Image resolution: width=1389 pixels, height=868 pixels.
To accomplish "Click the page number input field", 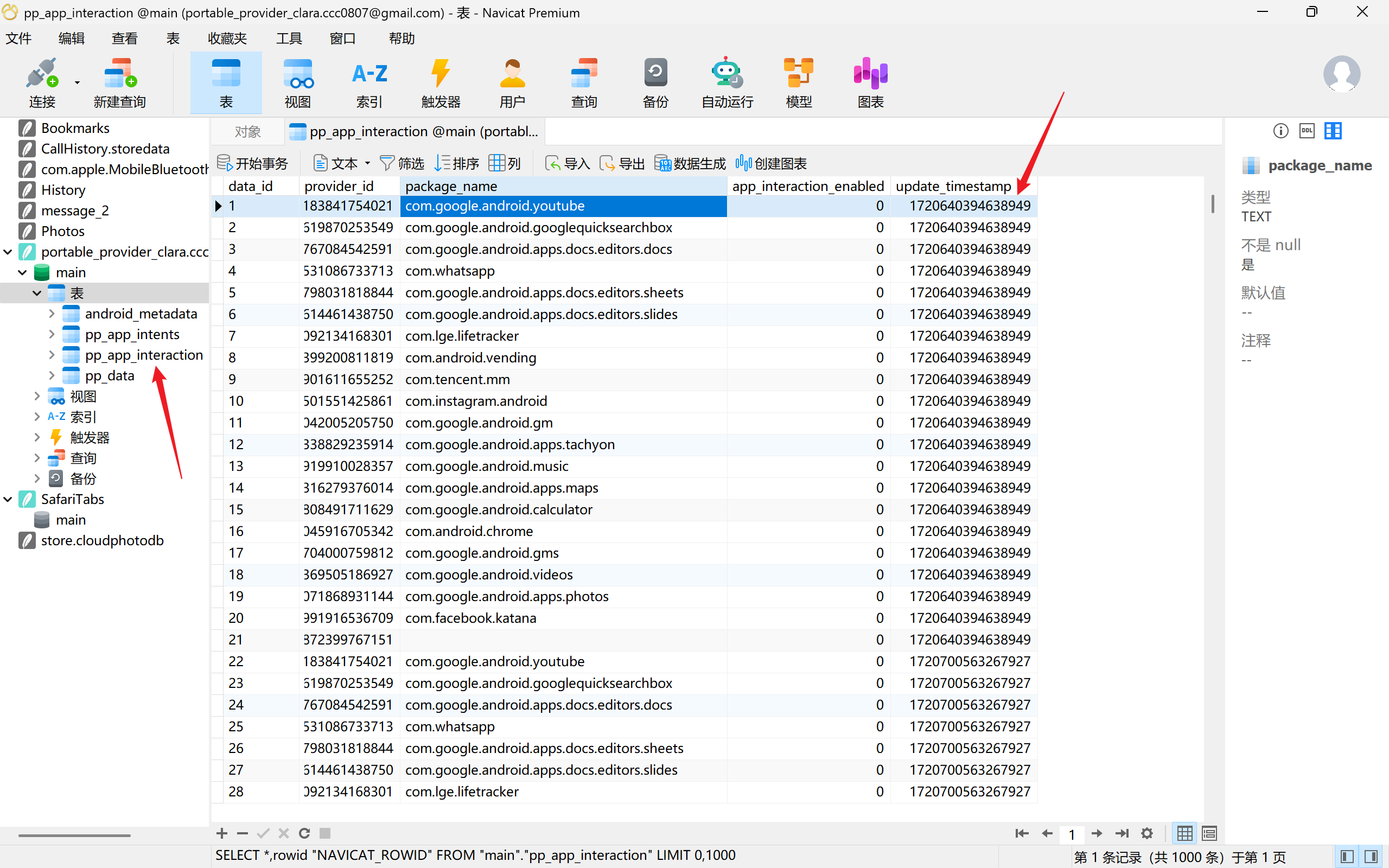I will pyautogui.click(x=1071, y=834).
